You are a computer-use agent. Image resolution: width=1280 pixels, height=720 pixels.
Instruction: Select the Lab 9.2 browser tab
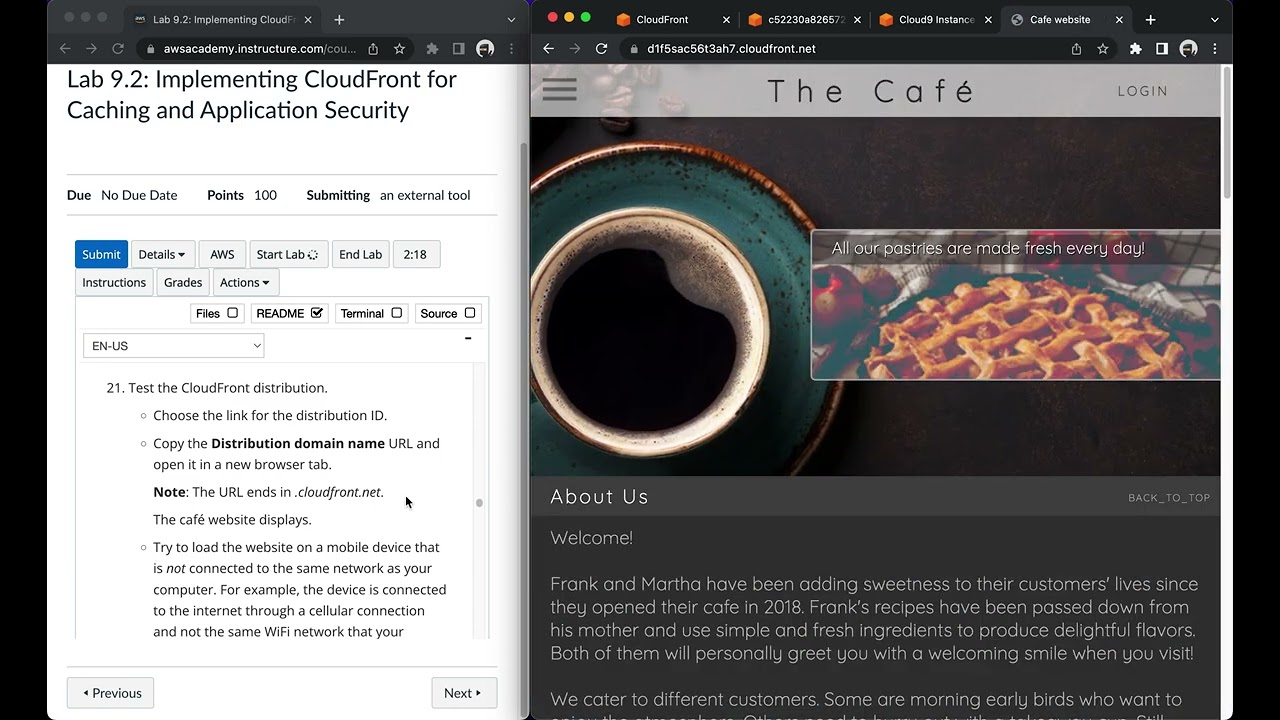(225, 19)
